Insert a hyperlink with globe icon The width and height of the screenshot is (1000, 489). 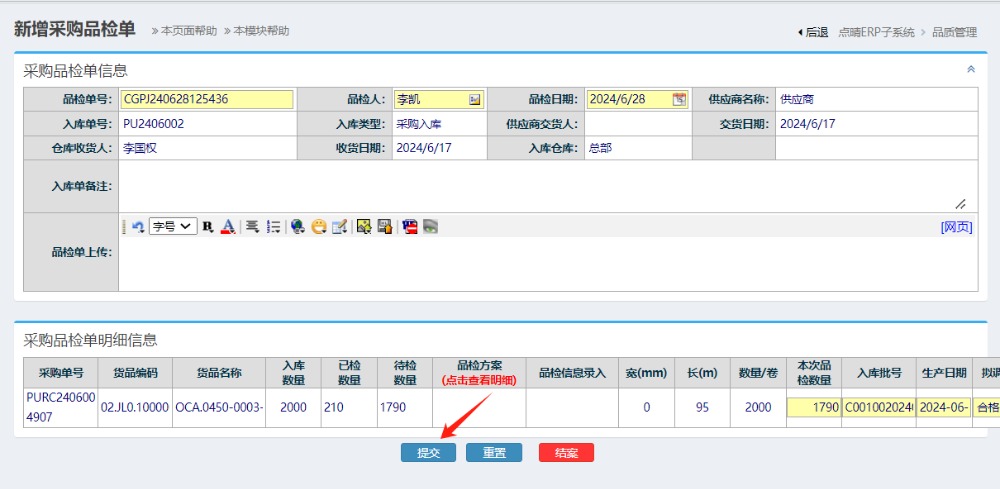click(x=298, y=227)
